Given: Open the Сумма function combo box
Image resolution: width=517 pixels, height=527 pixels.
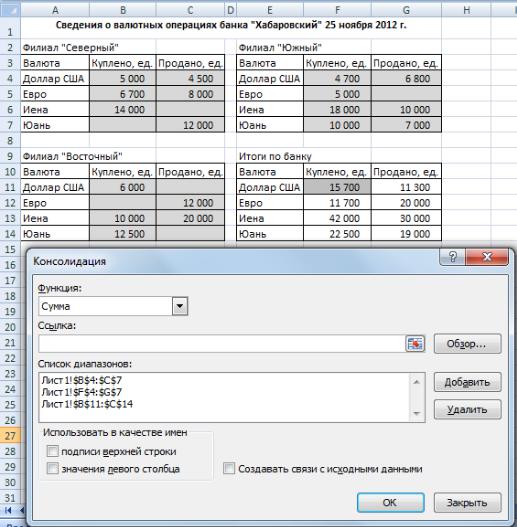Looking at the screenshot, I should point(113,306).
